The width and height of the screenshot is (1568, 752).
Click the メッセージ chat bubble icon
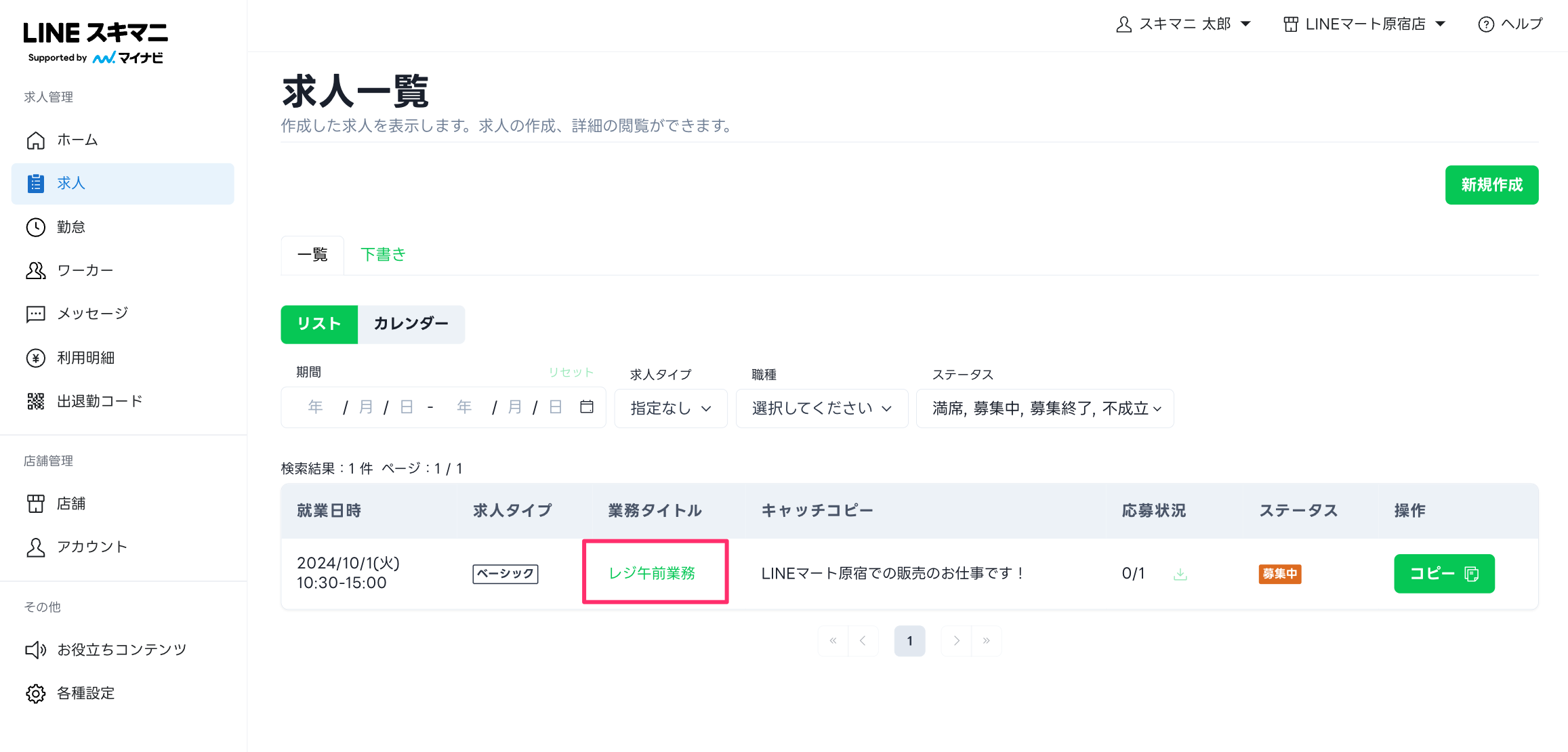(36, 314)
